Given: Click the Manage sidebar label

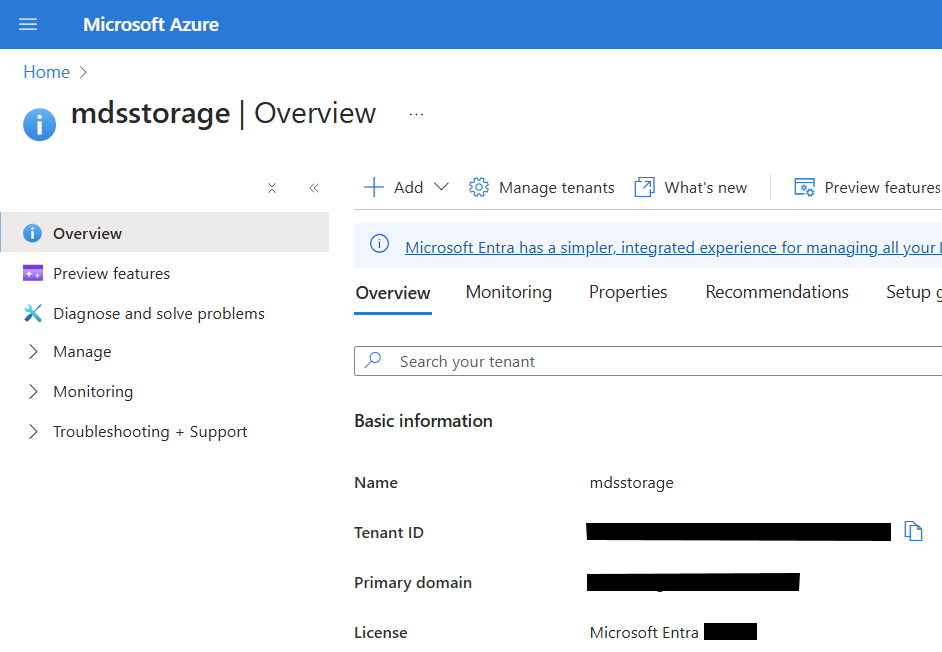Looking at the screenshot, I should 82,352.
